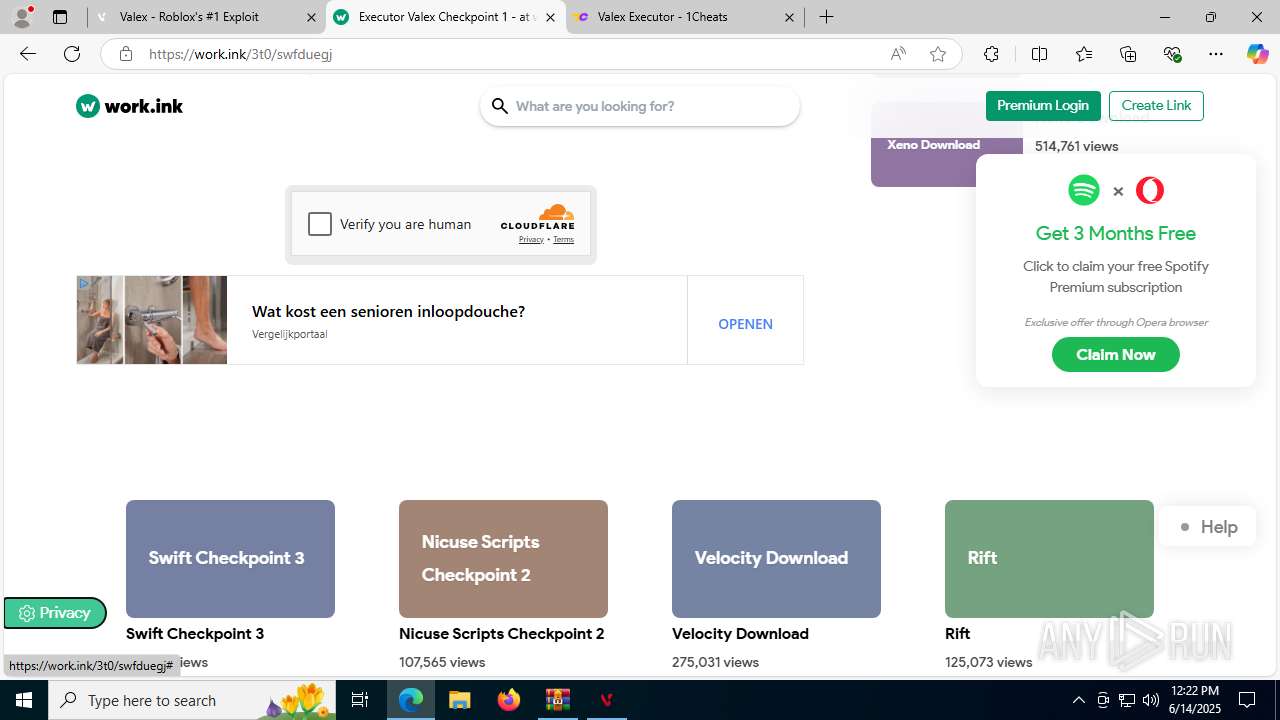Image resolution: width=1280 pixels, height=720 pixels.
Task: Close the Valex Executor - 1Cheats tab
Action: [789, 17]
